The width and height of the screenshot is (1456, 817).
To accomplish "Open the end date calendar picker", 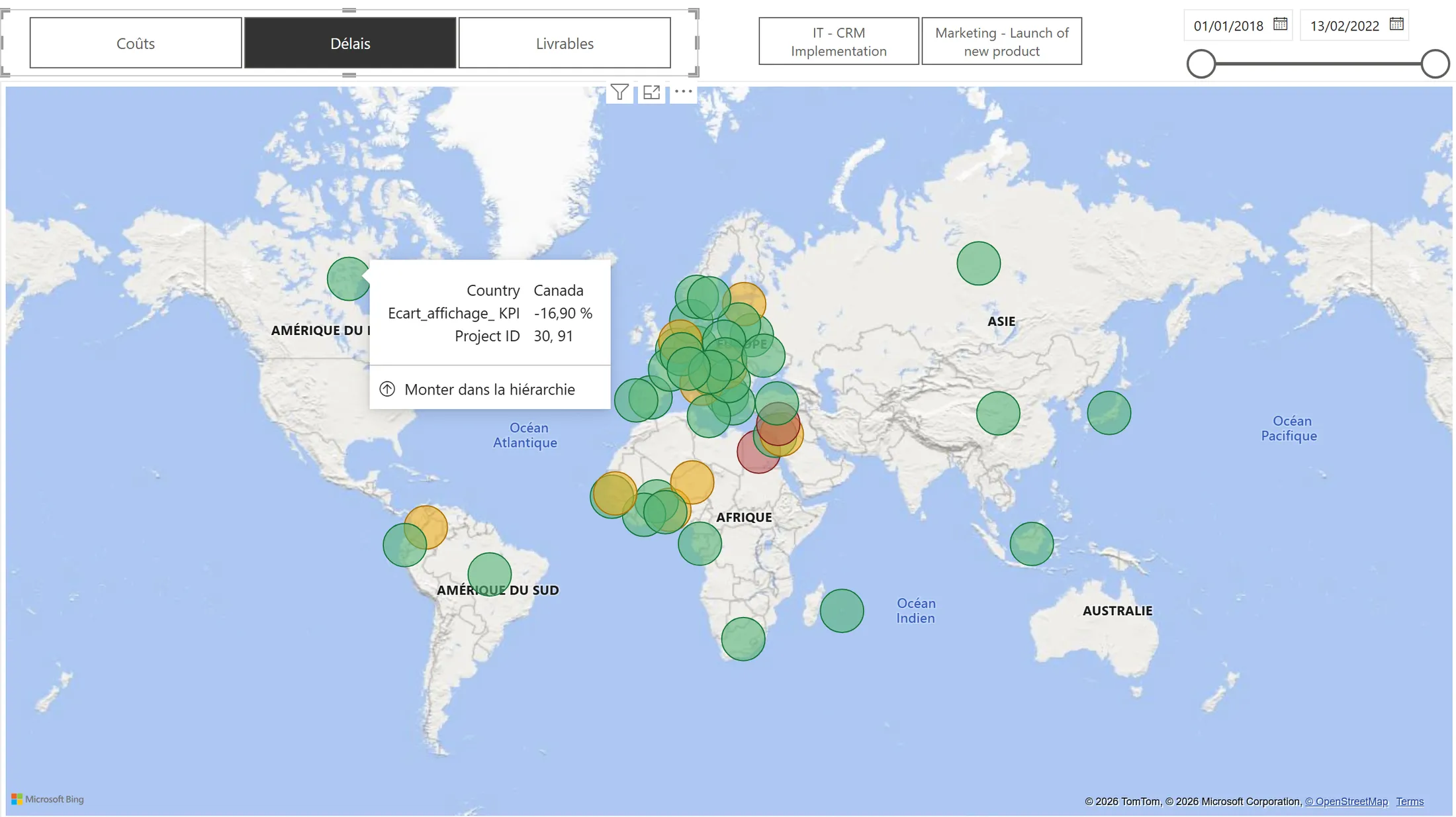I will 1396,24.
